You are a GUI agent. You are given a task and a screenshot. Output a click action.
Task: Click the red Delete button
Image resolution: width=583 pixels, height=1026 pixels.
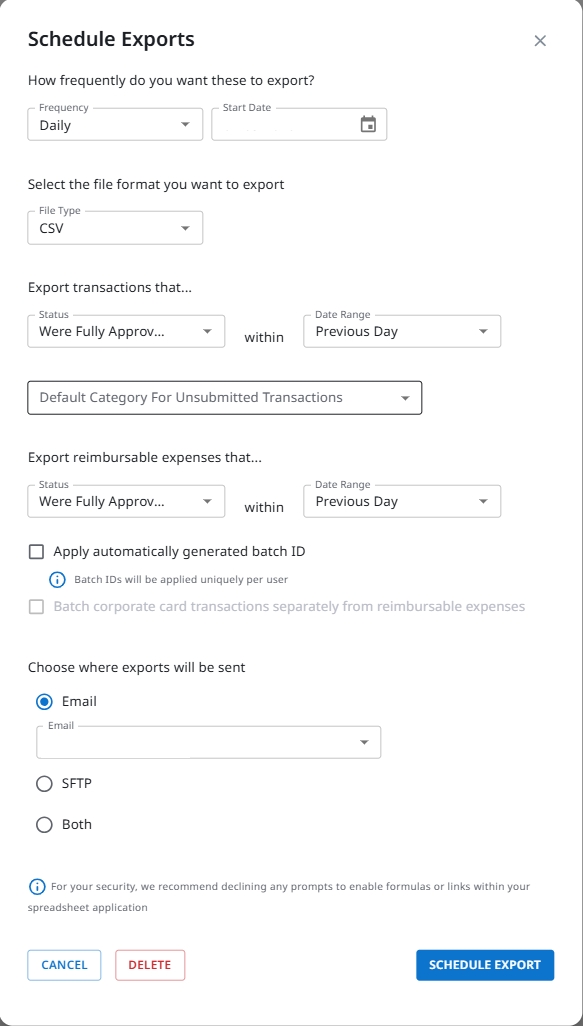[x=150, y=965]
